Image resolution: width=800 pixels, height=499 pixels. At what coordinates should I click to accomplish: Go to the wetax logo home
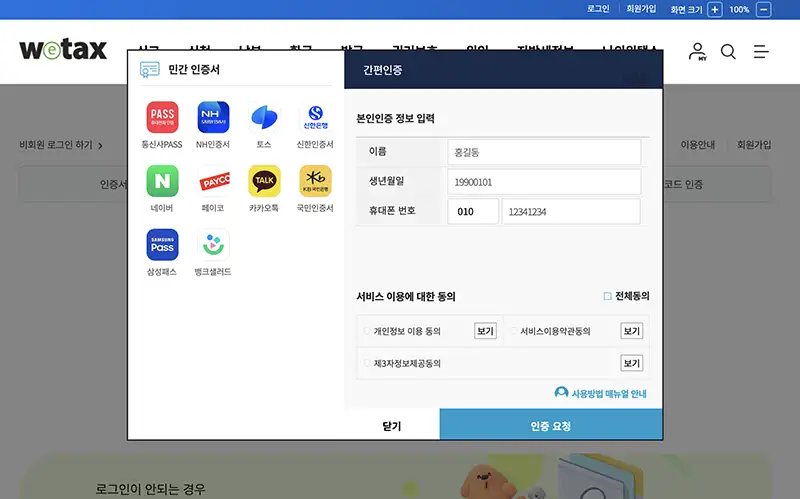tap(63, 49)
